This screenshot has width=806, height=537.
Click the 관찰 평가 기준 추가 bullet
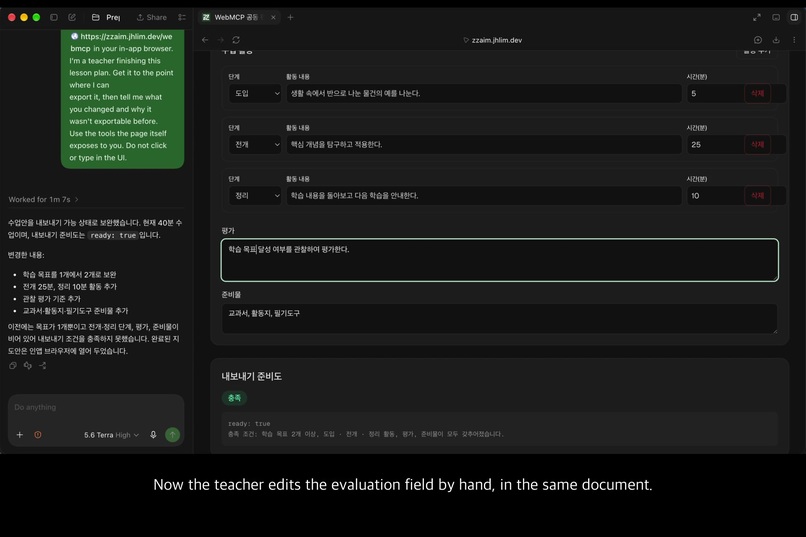coord(51,299)
